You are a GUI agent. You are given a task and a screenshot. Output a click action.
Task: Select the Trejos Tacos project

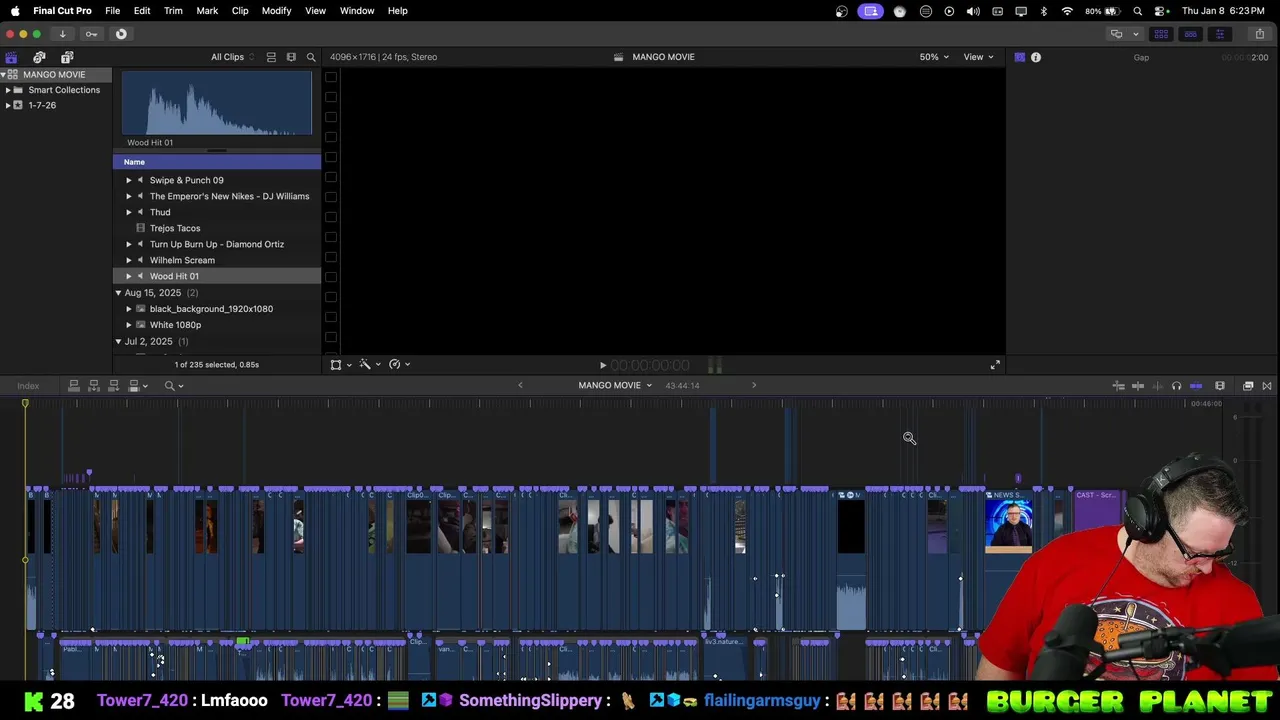coord(175,229)
